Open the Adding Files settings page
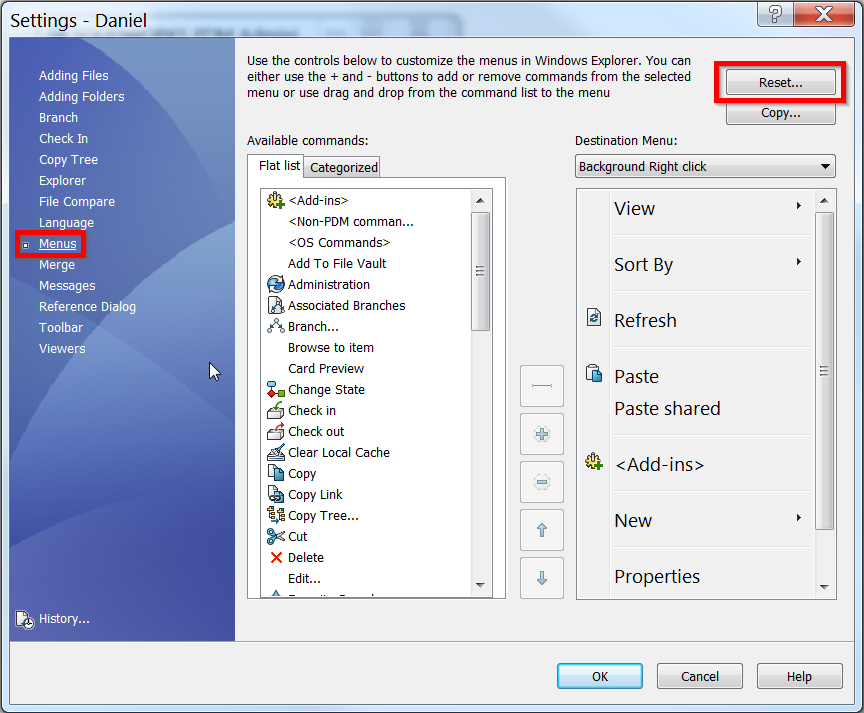864x713 pixels. 73,75
